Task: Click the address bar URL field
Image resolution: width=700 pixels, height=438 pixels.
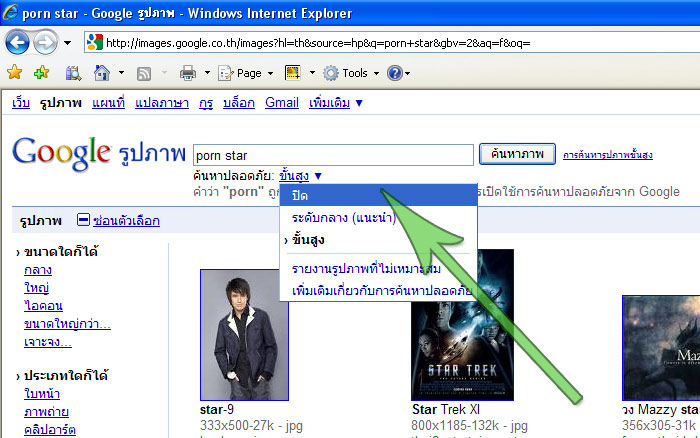Action: 392,43
